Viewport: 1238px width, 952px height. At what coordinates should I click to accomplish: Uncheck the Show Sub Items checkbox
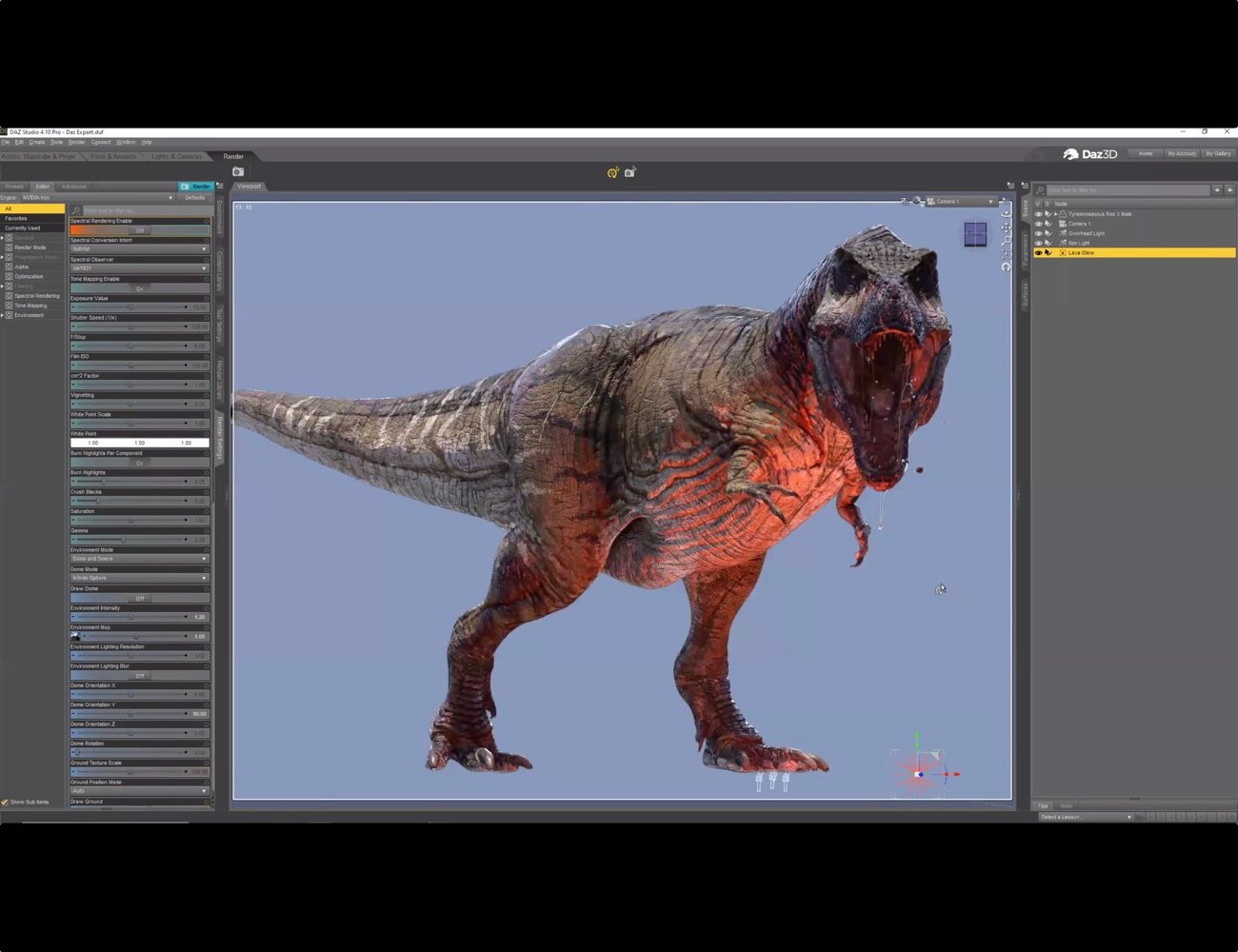click(5, 802)
